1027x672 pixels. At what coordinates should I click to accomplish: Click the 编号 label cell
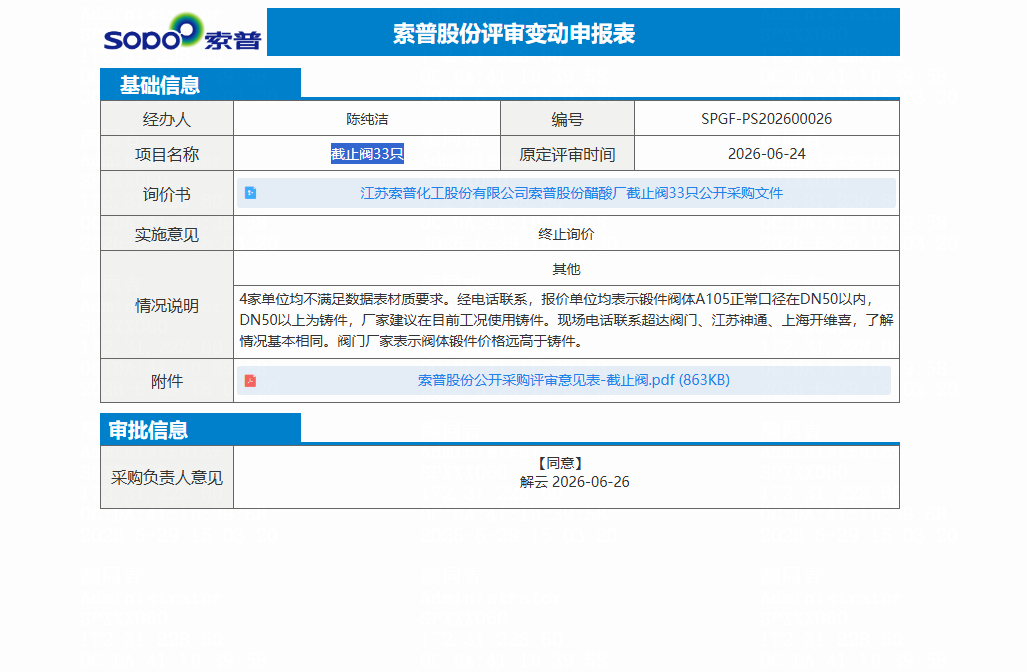coord(567,119)
